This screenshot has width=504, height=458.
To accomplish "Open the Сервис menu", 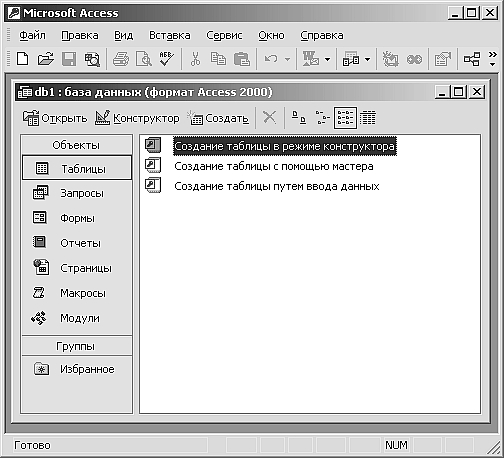I will click(224, 35).
